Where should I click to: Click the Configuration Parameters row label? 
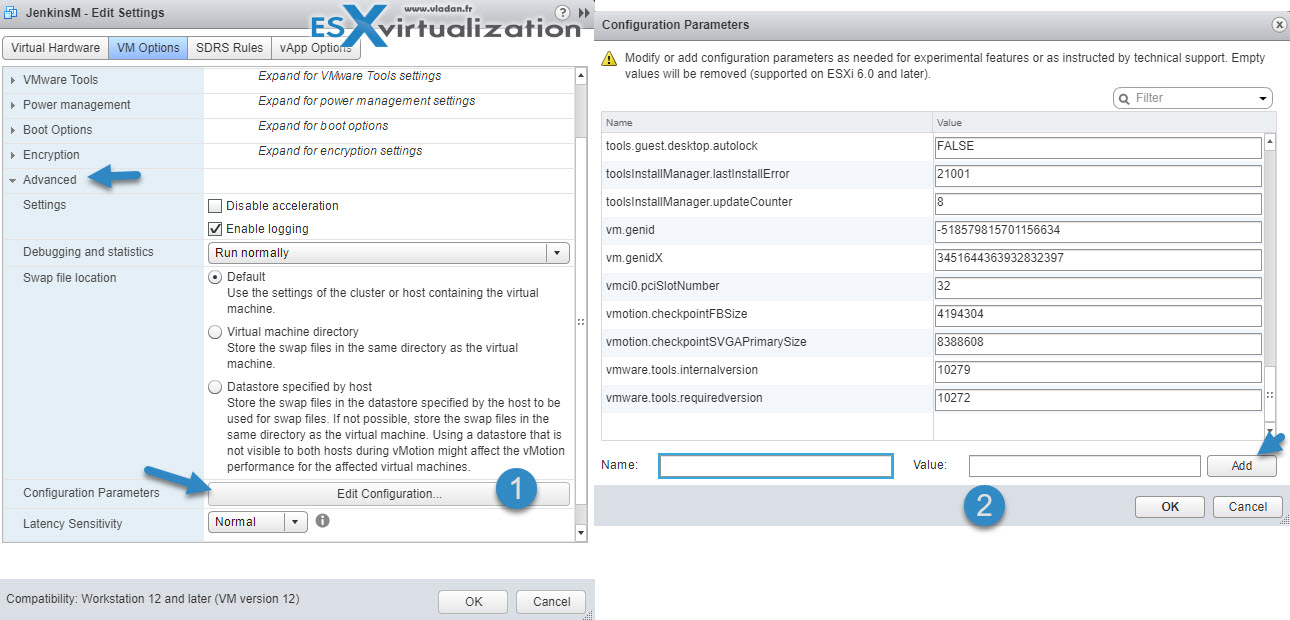91,493
